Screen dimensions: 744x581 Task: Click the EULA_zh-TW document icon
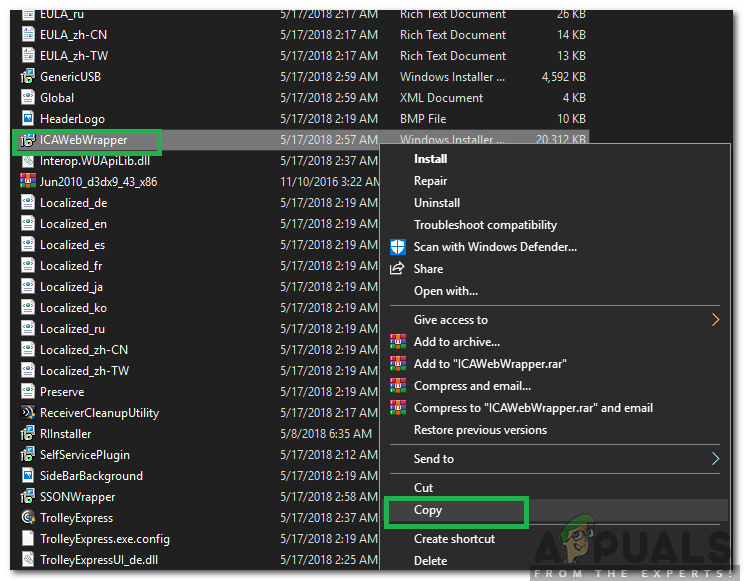(x=28, y=56)
